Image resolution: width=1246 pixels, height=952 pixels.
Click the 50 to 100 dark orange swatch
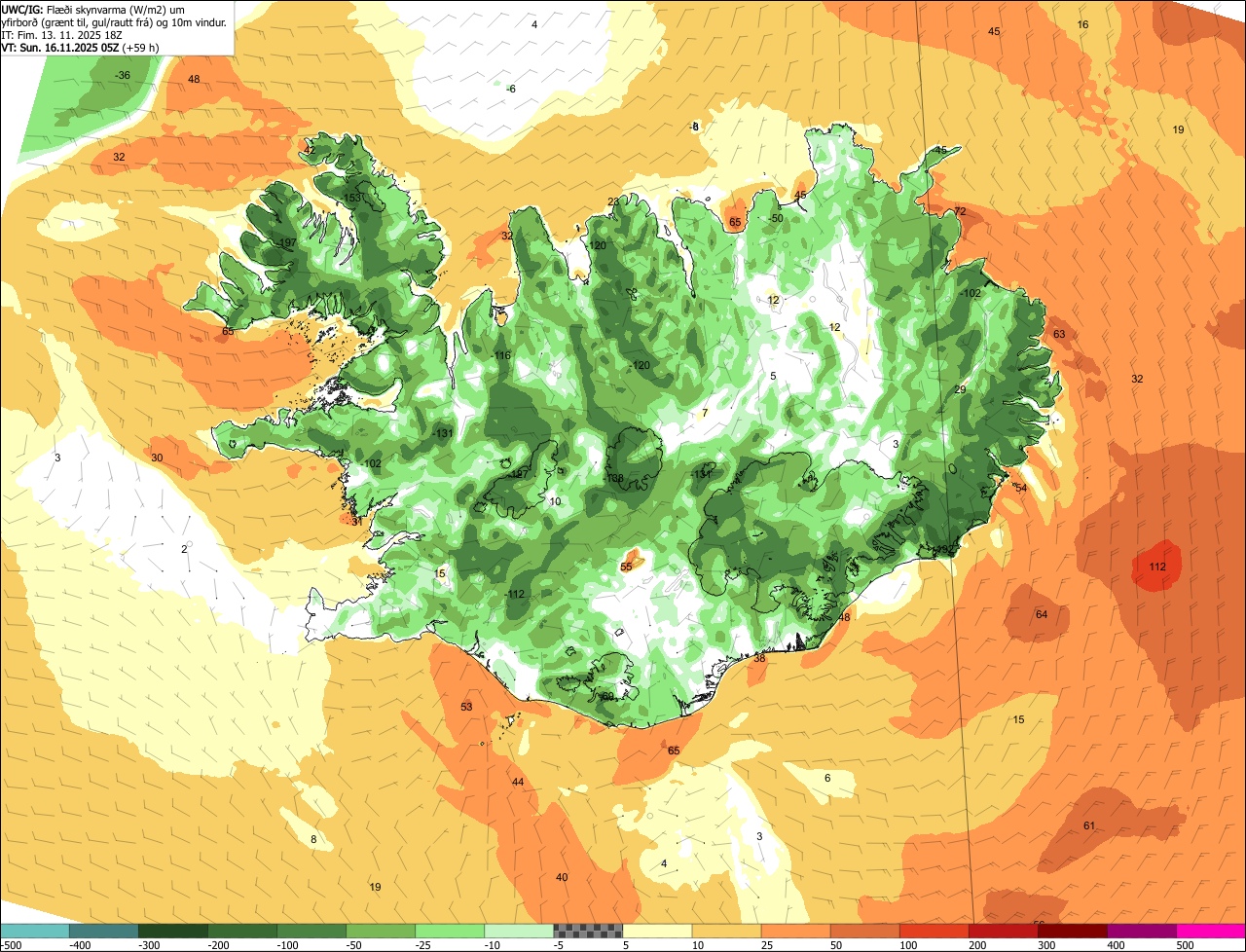coord(864,930)
